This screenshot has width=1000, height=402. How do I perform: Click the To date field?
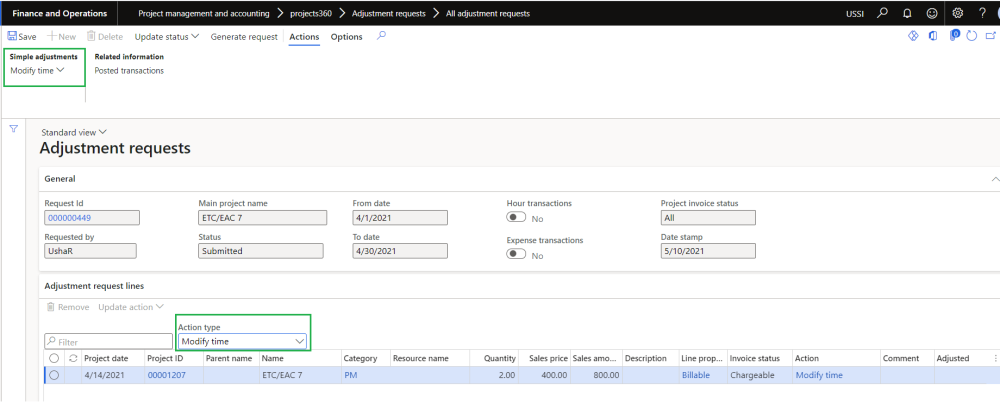(400, 251)
